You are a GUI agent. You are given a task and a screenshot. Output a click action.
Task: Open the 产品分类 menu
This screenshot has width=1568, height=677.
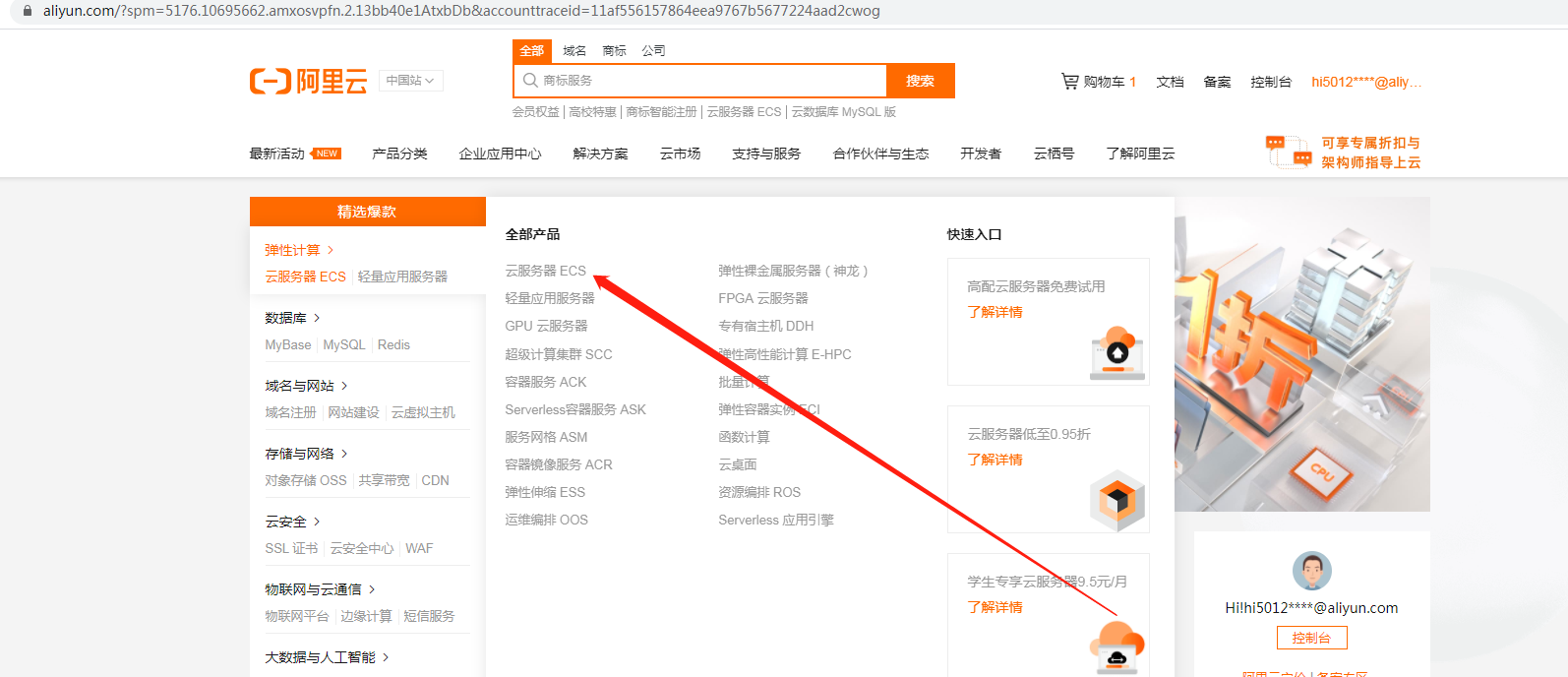[399, 154]
